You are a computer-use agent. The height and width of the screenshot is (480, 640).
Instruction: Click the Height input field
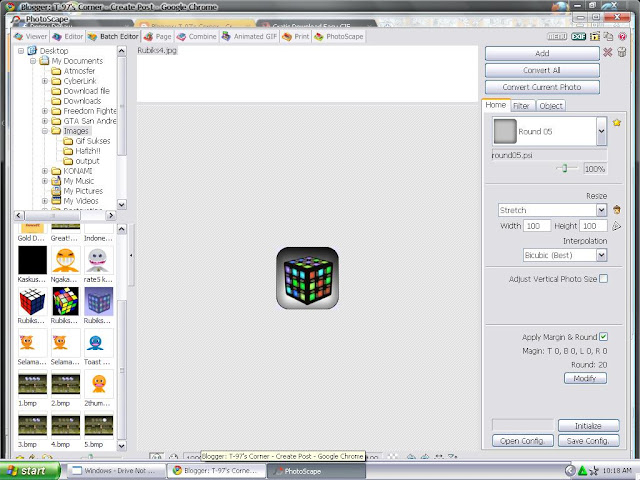(x=593, y=226)
